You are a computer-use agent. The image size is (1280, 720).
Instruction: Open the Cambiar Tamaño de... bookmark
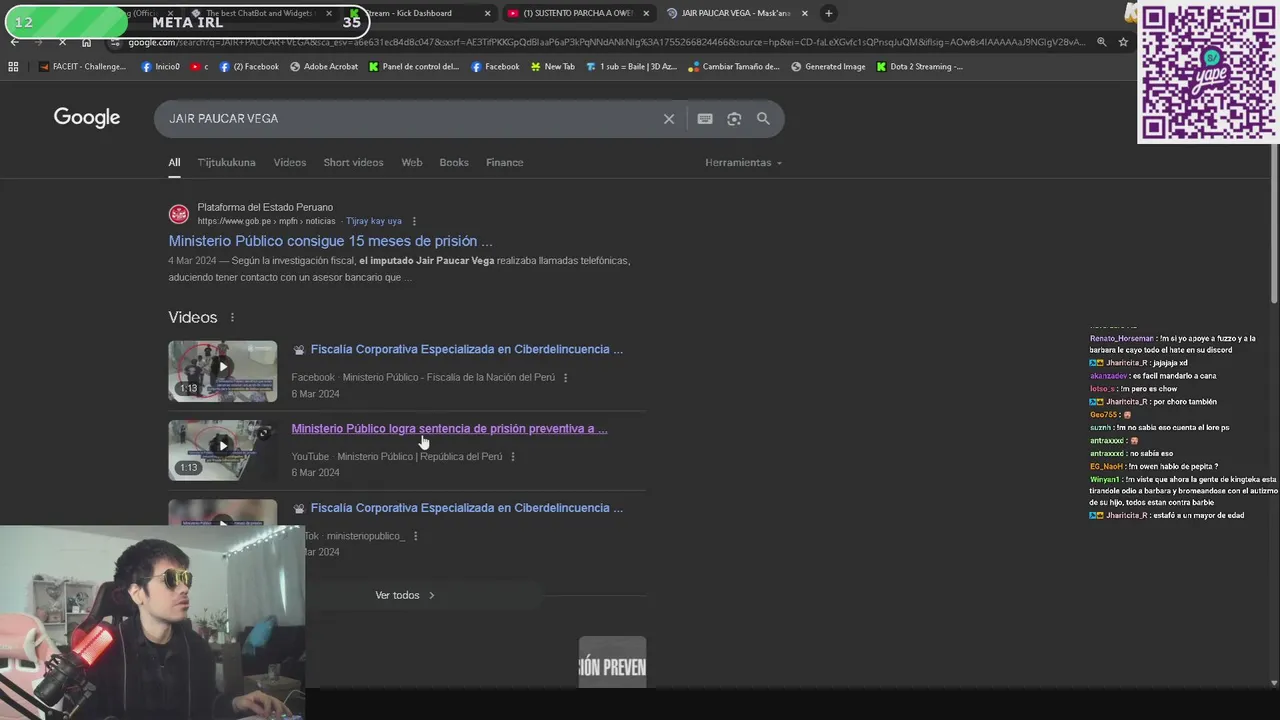pyautogui.click(x=733, y=67)
